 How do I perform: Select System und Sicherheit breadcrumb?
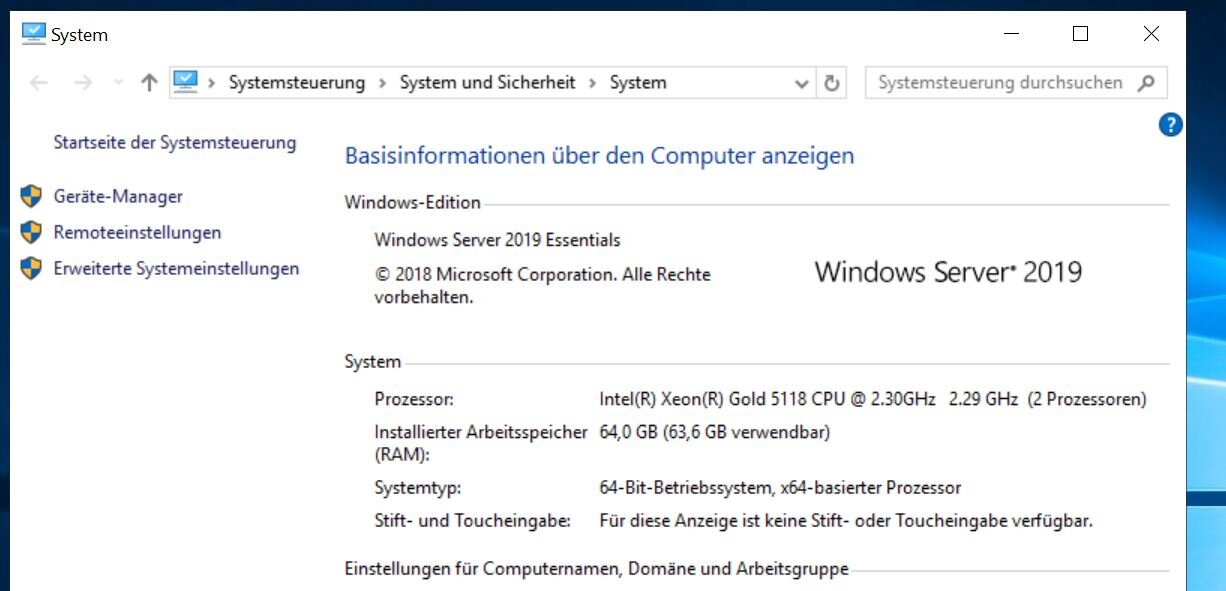487,83
